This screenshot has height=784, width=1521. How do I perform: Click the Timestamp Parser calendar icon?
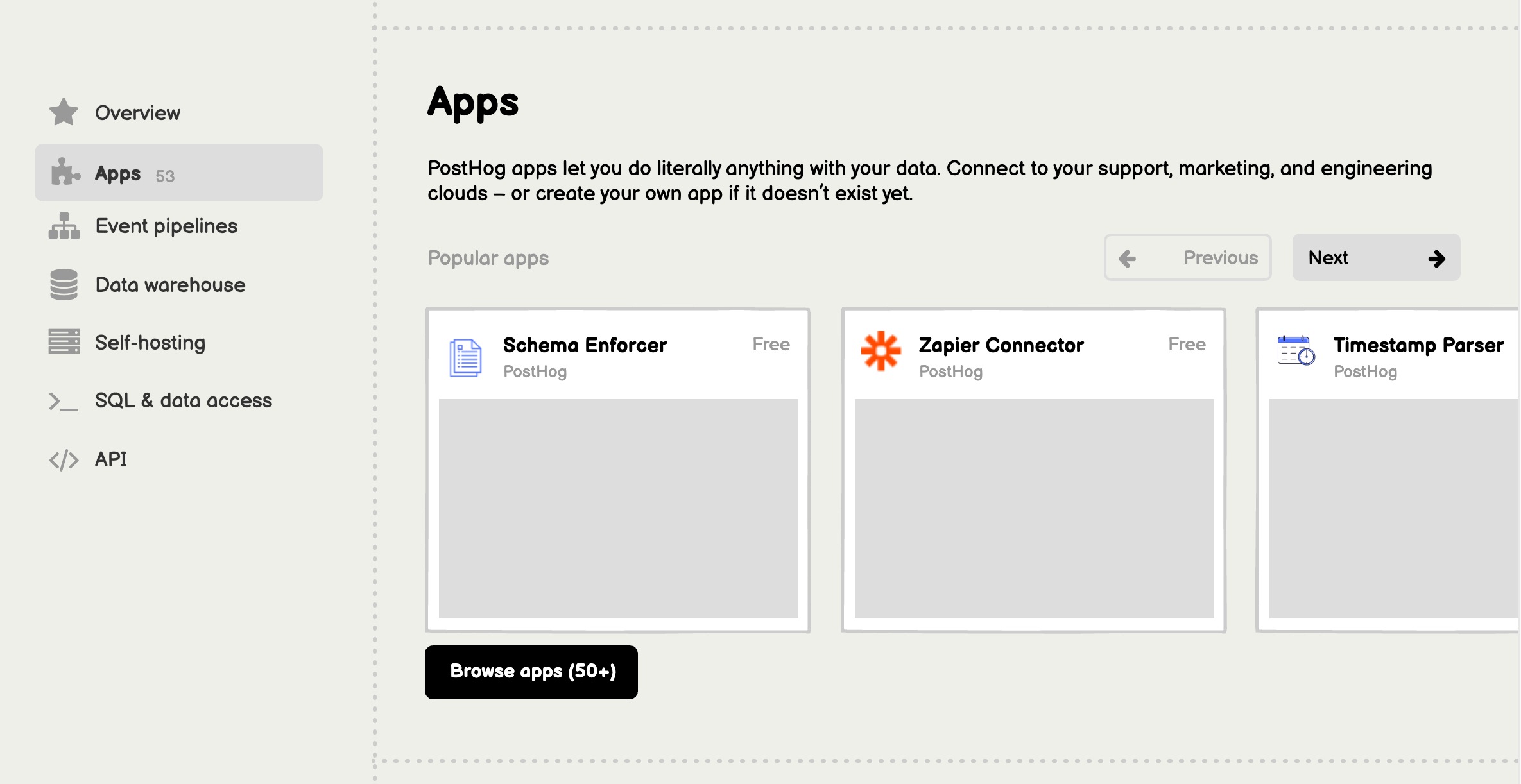click(1296, 350)
